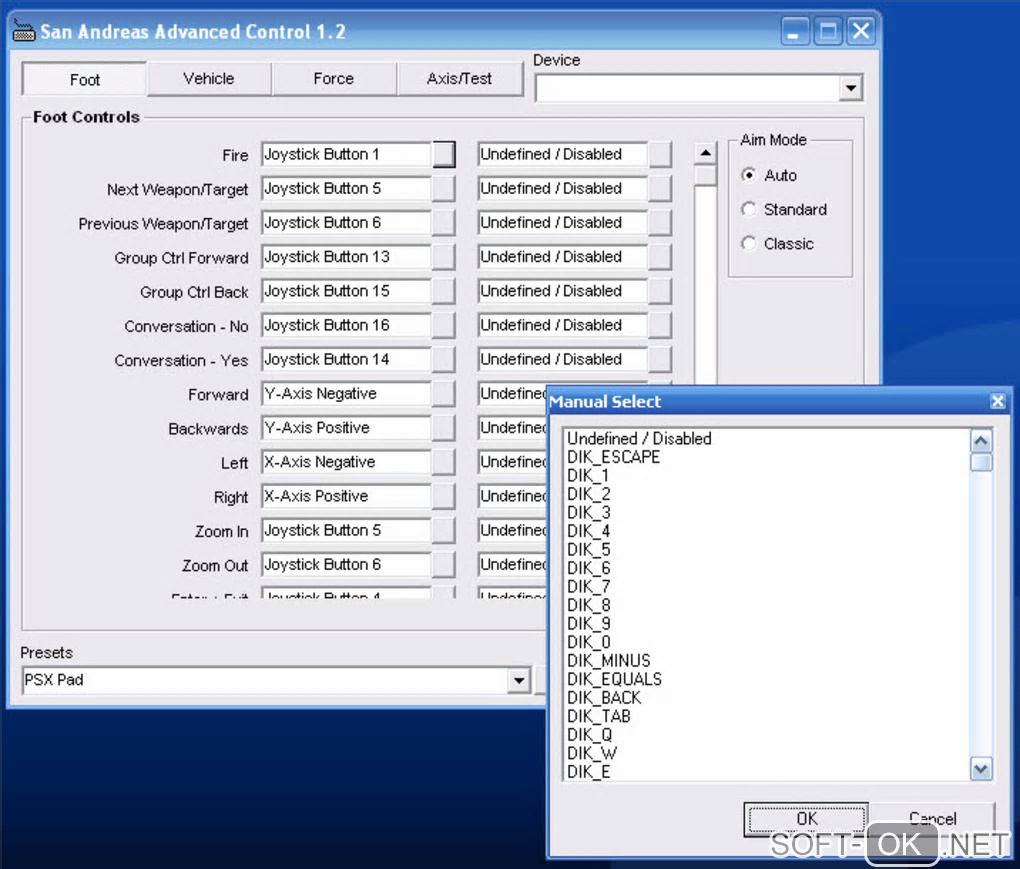Open the Force tab
1020x869 pixels.
click(334, 79)
